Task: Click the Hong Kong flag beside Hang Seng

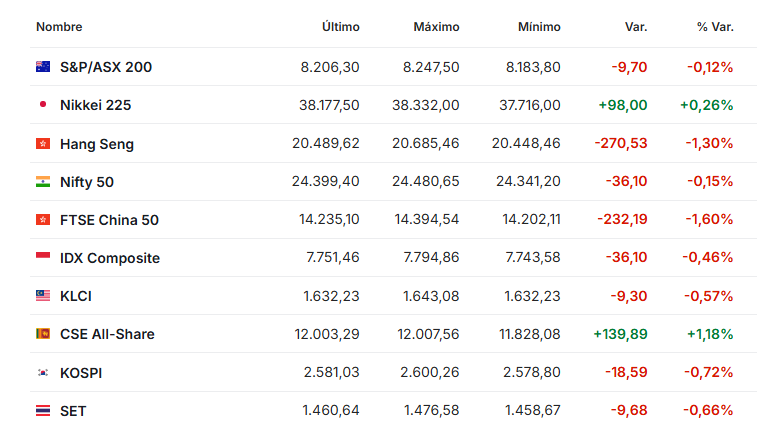Action: coord(43,144)
